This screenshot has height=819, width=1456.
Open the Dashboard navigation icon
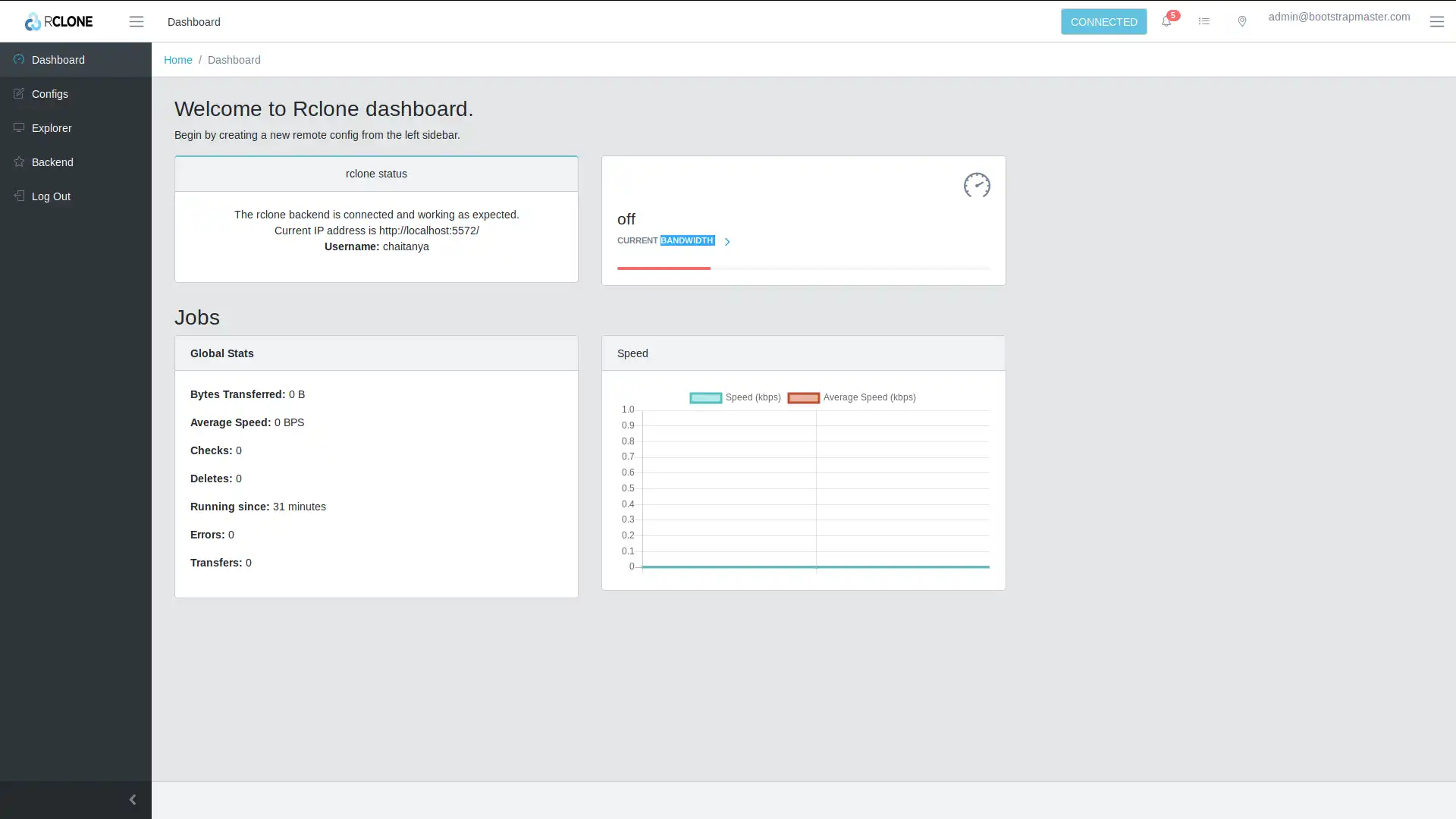tap(19, 60)
